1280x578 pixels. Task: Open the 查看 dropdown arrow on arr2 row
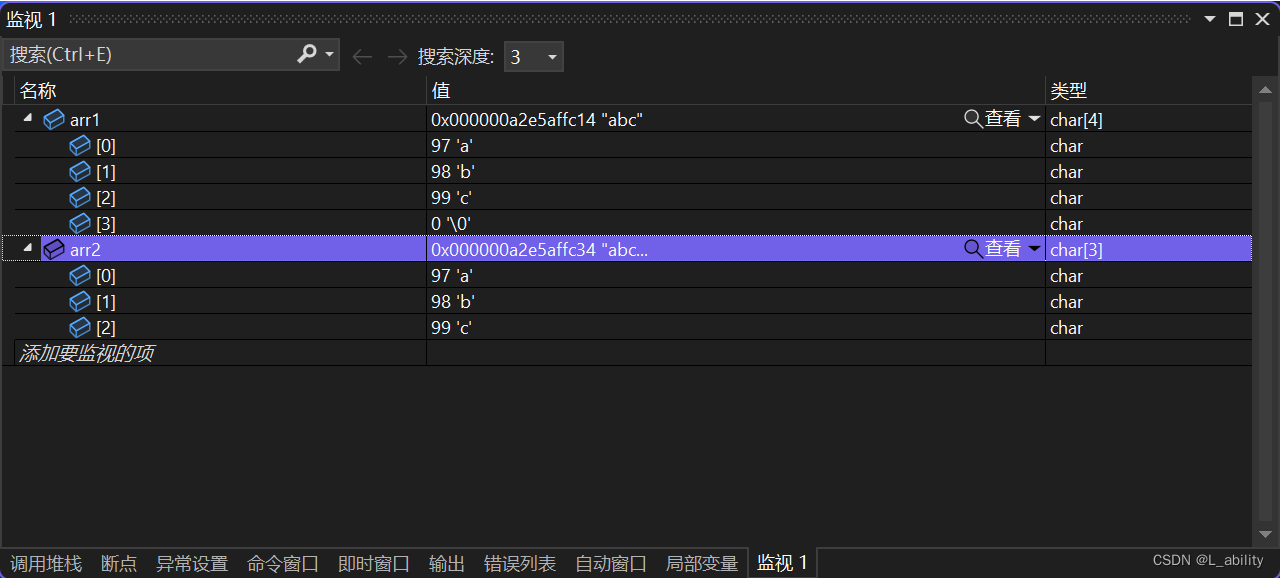tap(1032, 249)
